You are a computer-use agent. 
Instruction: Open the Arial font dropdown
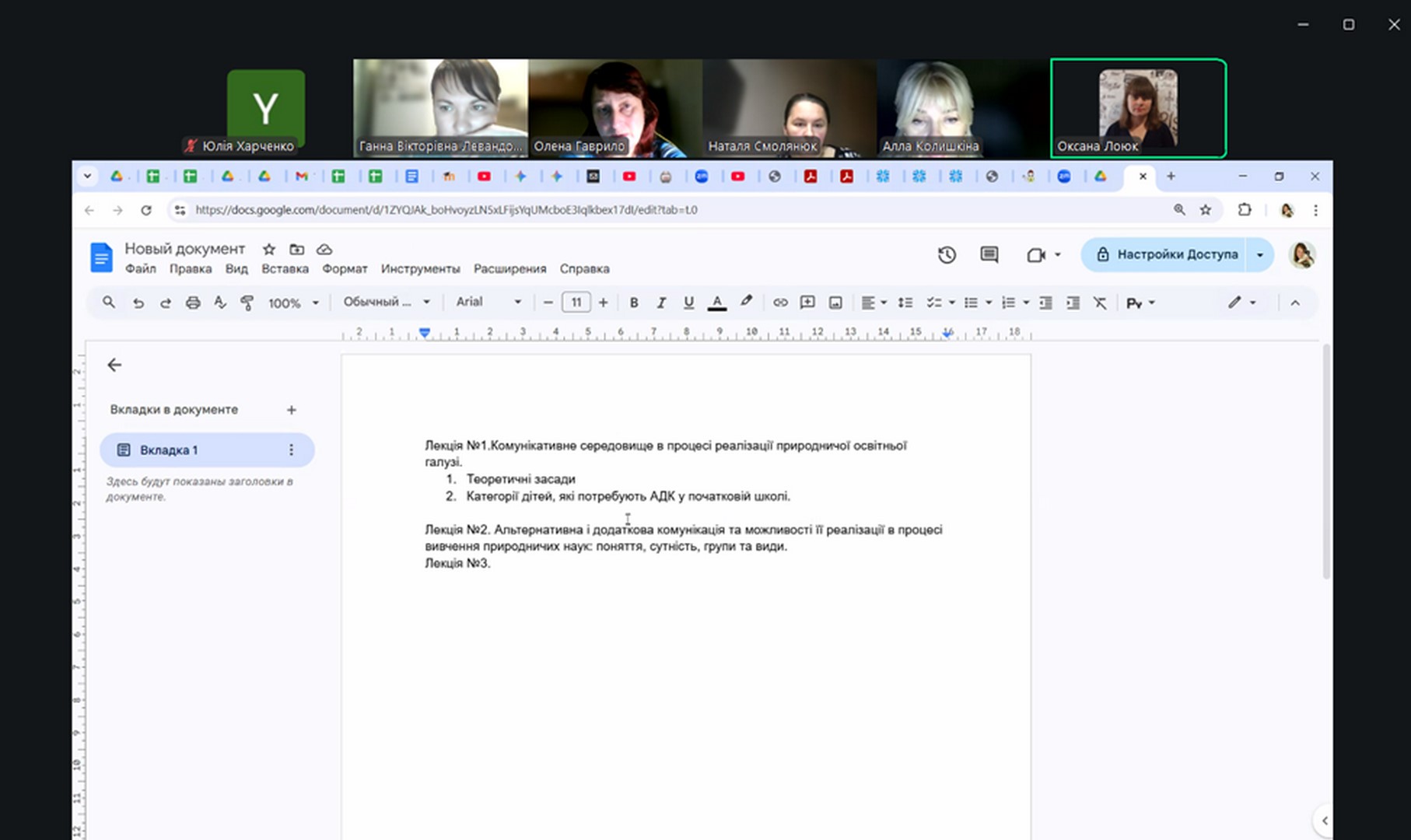click(488, 302)
